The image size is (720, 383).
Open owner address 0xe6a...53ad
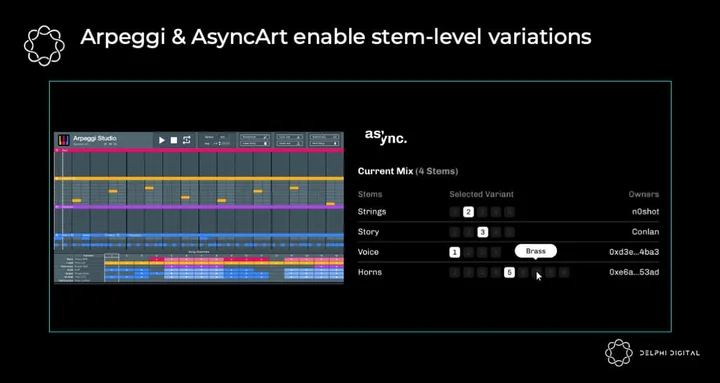(x=634, y=272)
